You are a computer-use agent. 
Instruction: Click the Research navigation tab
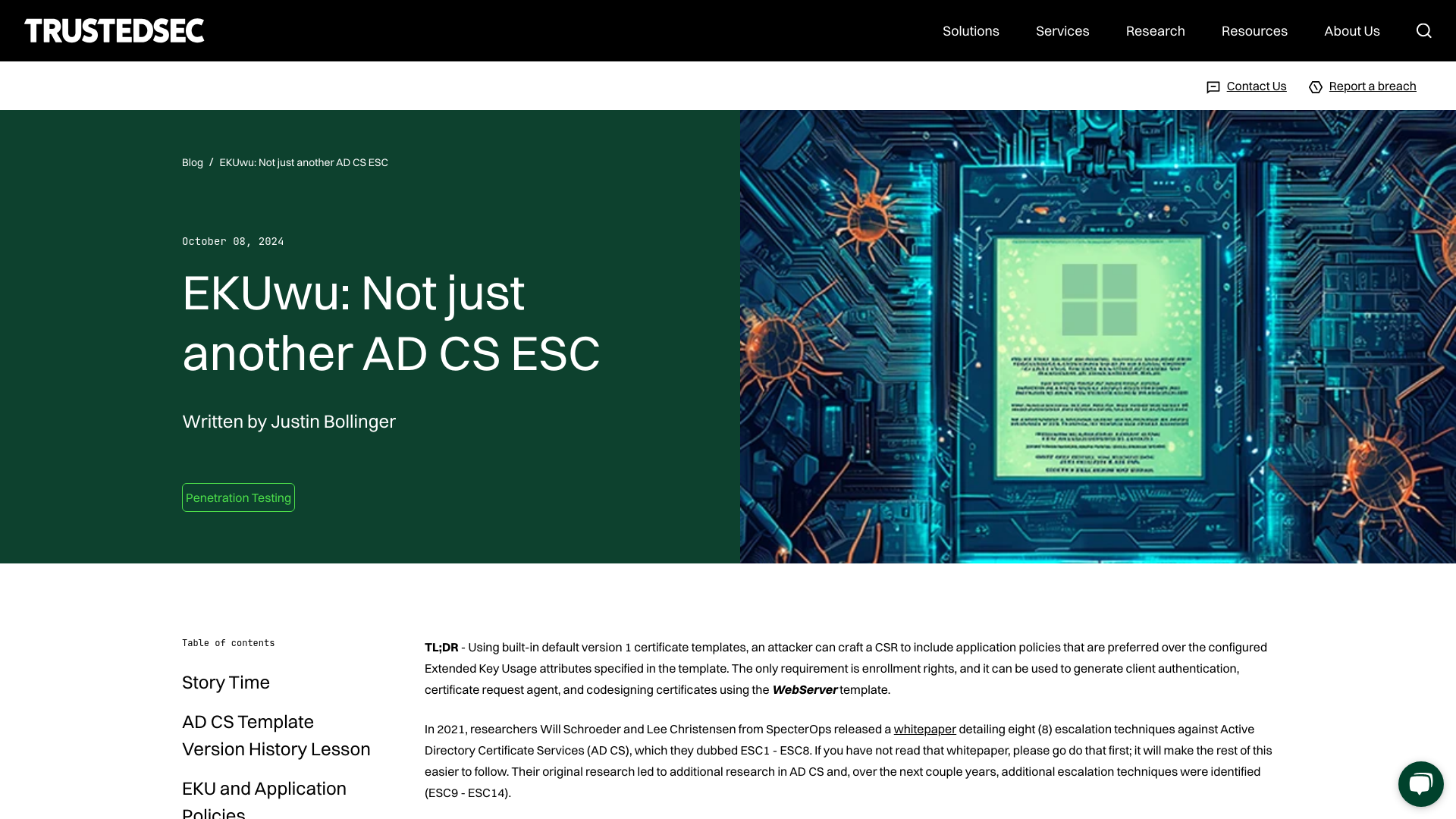point(1155,30)
